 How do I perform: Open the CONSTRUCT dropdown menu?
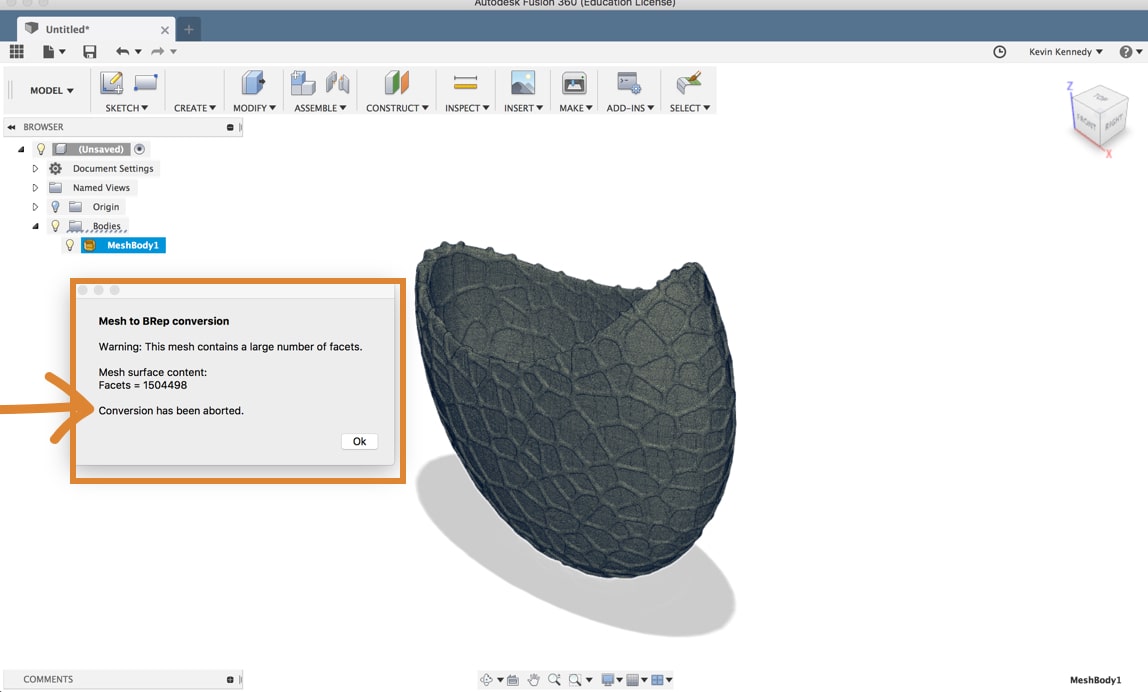(398, 108)
